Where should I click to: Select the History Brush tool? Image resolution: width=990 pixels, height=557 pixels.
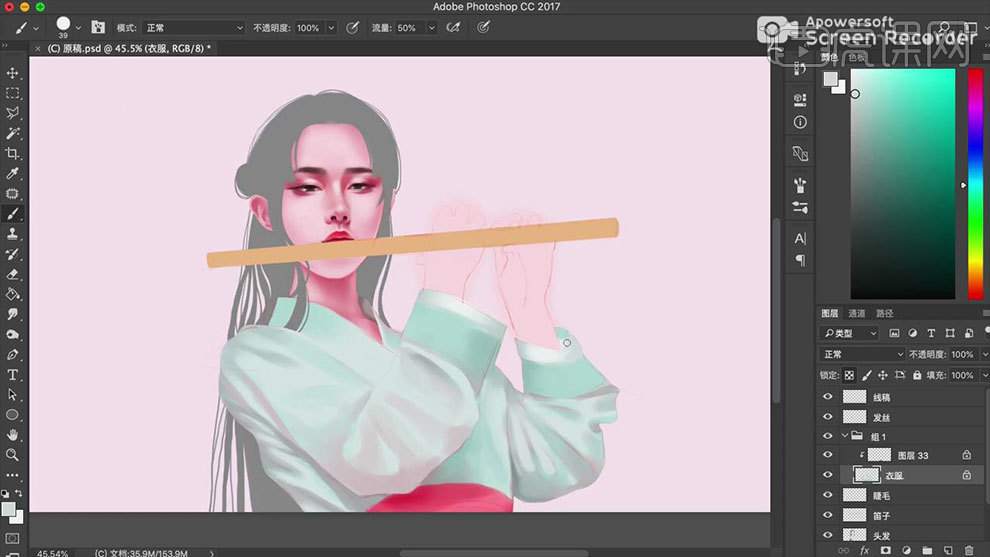12,254
